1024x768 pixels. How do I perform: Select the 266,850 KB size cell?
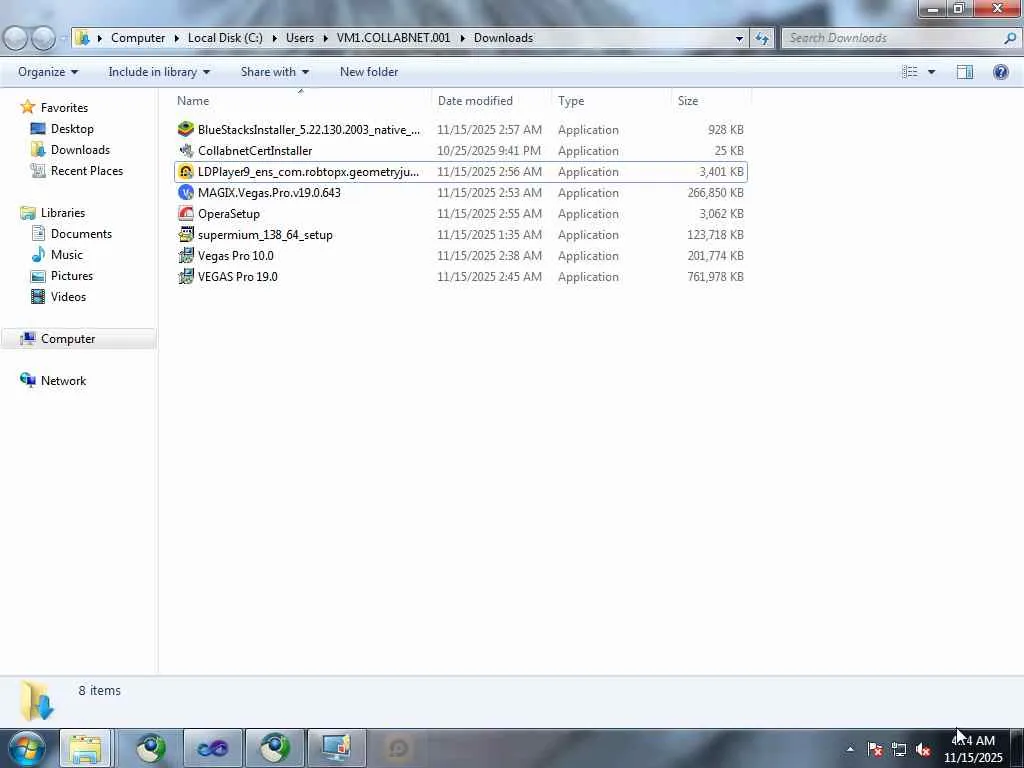[x=715, y=193]
